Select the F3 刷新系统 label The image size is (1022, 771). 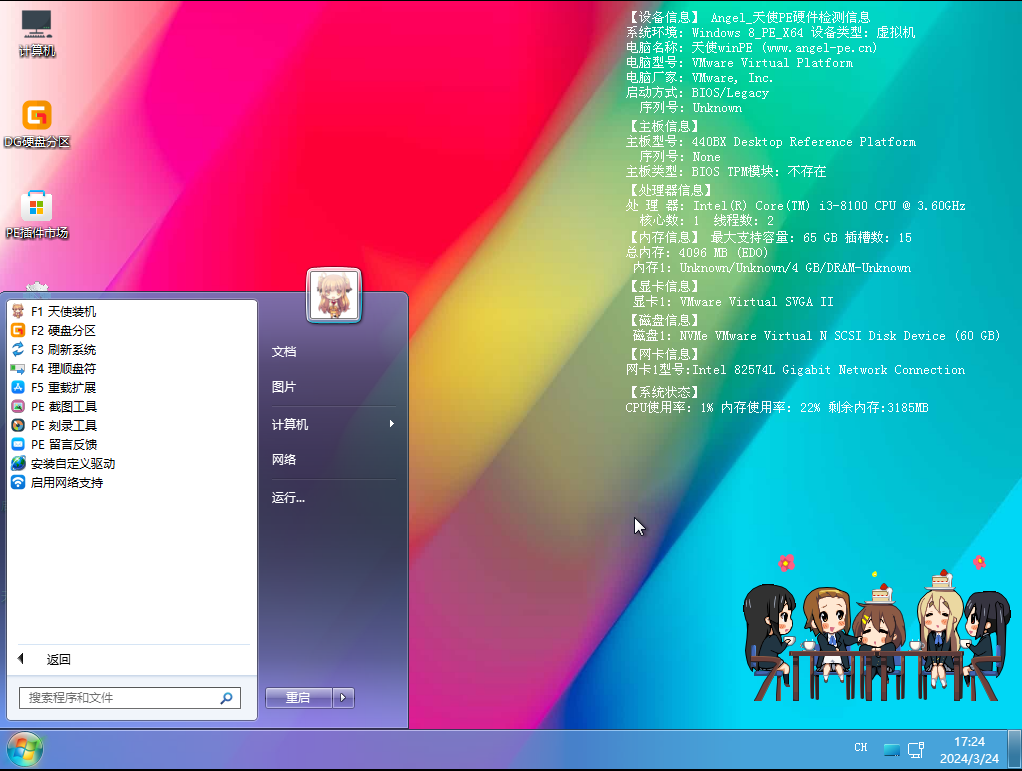coord(63,349)
